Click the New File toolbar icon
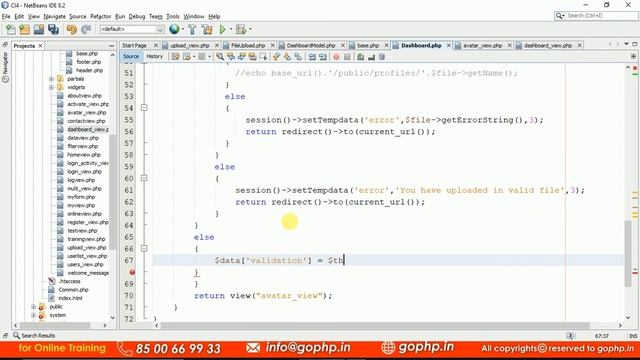Image resolution: width=640 pixels, height=360 pixels. [x=10, y=29]
